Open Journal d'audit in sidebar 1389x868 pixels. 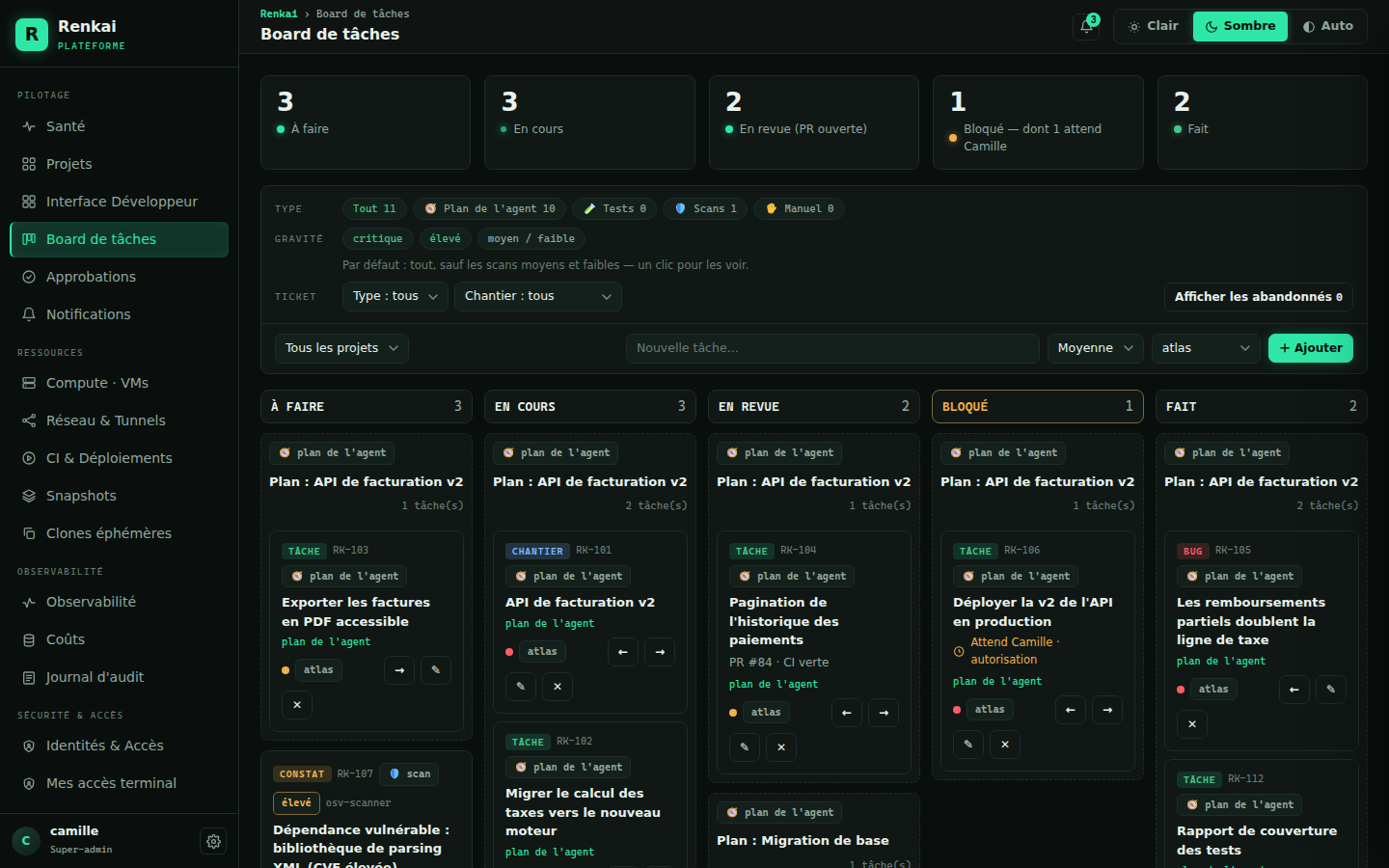[x=119, y=677]
